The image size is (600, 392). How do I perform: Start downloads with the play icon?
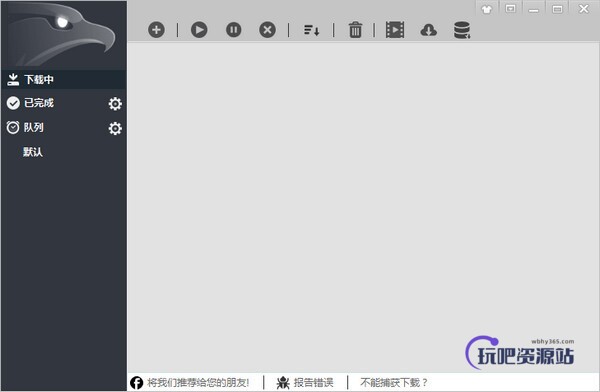(199, 29)
